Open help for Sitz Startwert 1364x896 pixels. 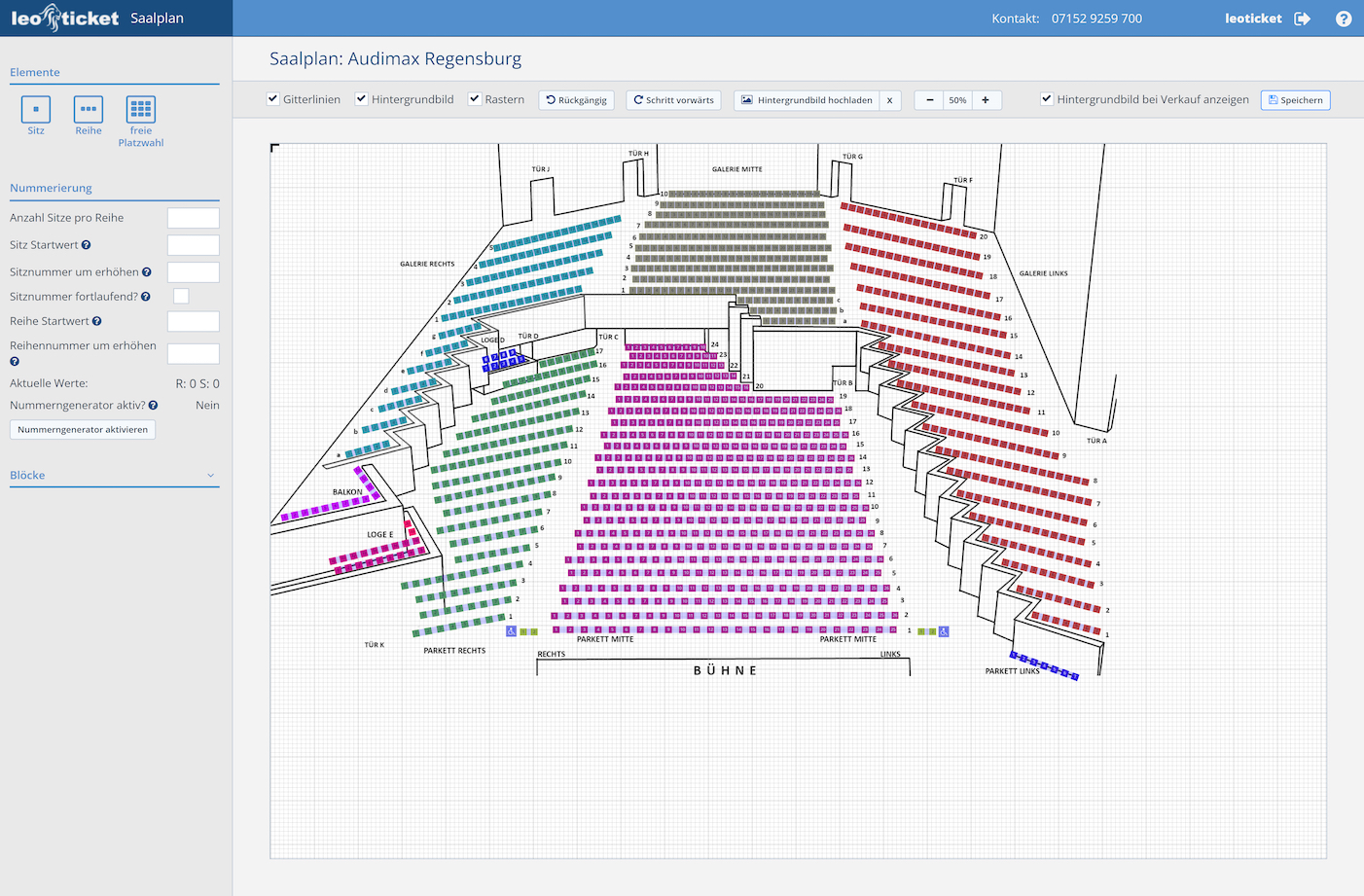87,245
